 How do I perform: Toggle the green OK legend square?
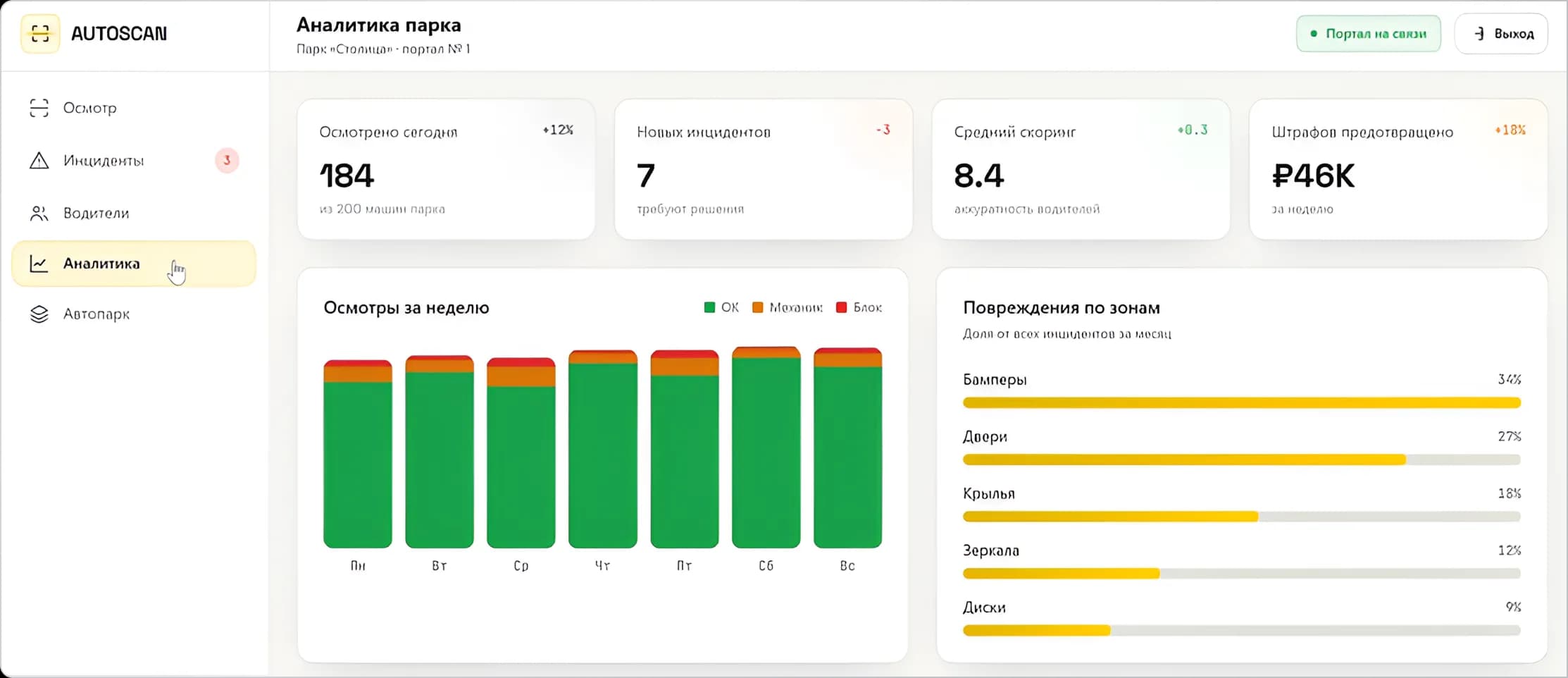(709, 307)
